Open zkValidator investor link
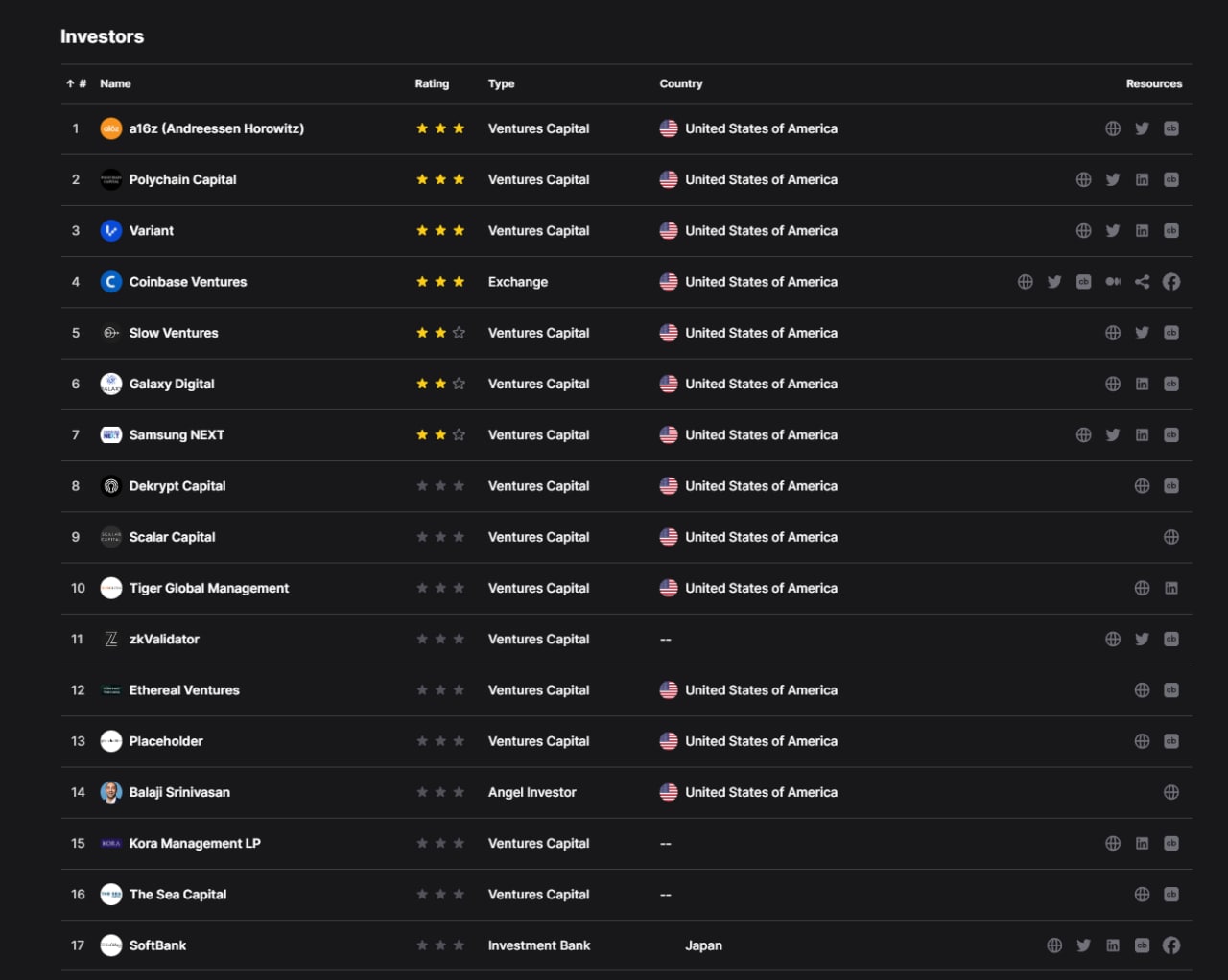Viewport: 1228px width, 980px height. 164,639
